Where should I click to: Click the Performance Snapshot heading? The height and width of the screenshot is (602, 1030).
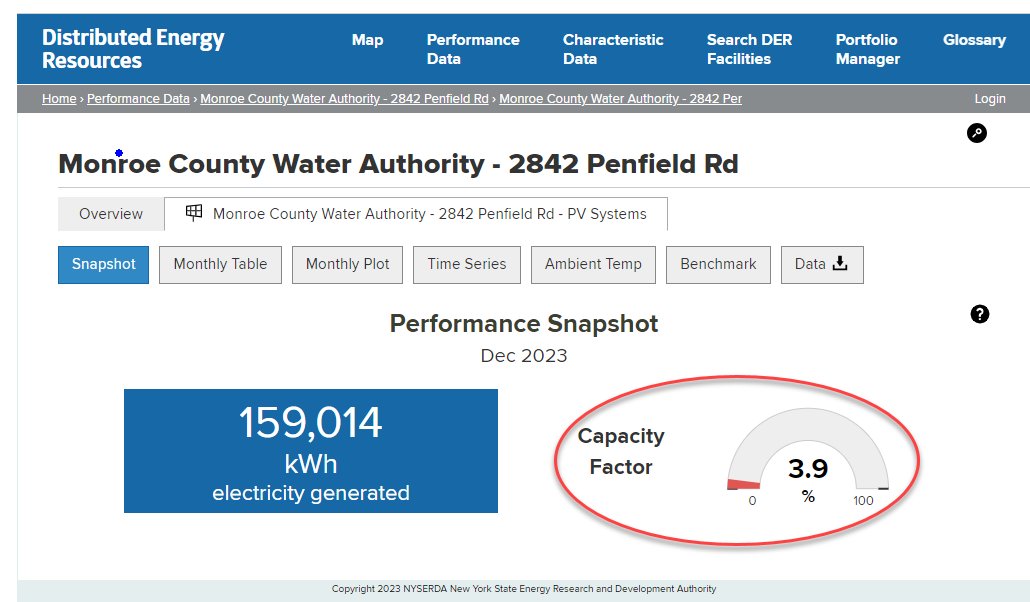(524, 324)
